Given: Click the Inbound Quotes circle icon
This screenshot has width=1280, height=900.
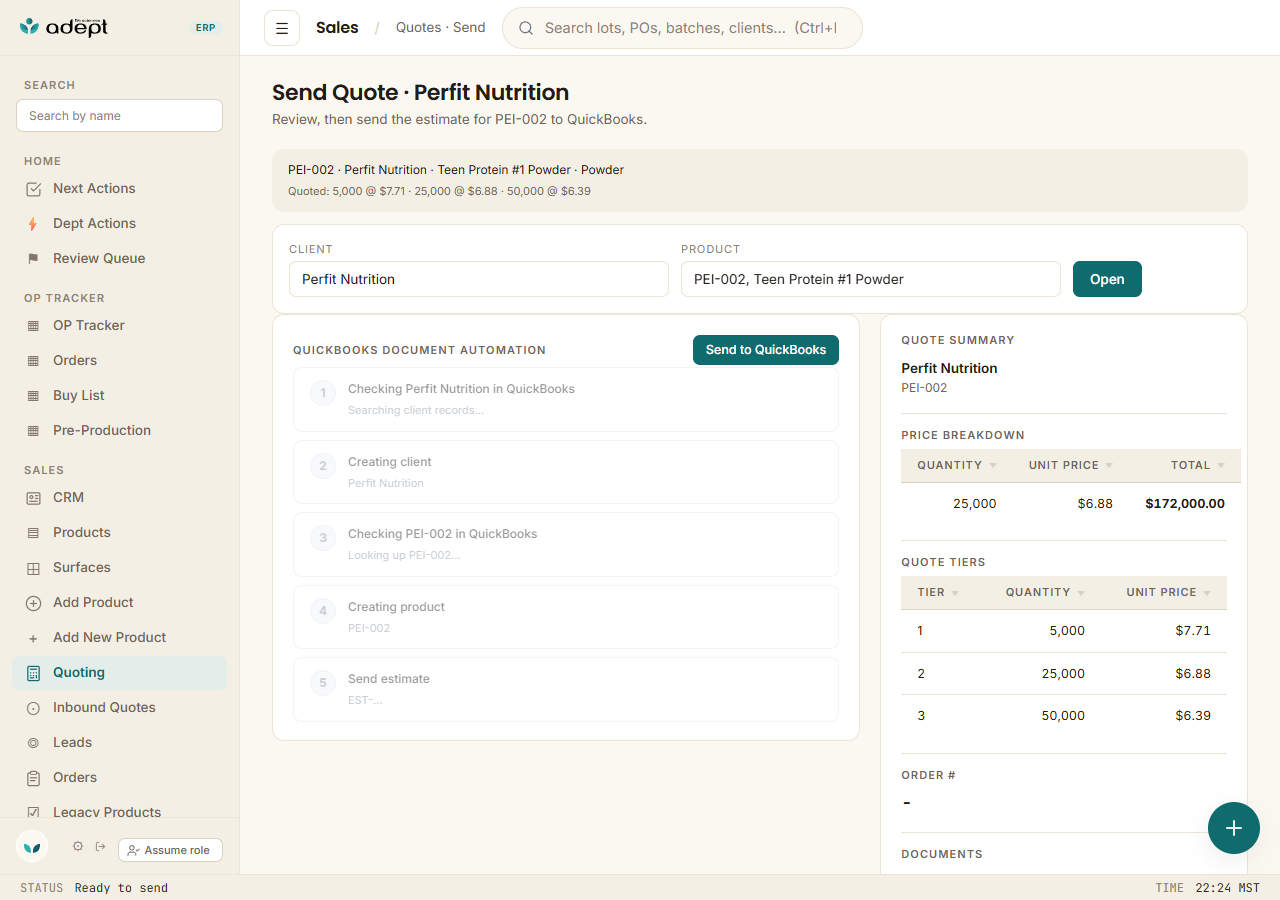Looking at the screenshot, I should click(33, 708).
